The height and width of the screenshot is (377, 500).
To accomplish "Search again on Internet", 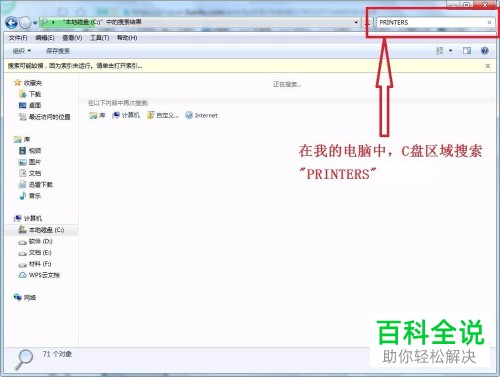I will coord(202,115).
